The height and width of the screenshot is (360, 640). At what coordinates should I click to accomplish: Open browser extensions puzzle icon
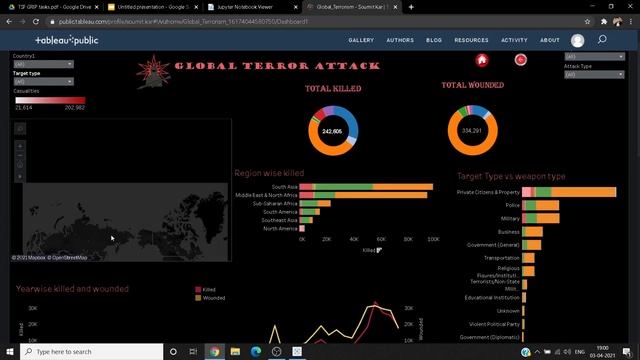[604, 22]
